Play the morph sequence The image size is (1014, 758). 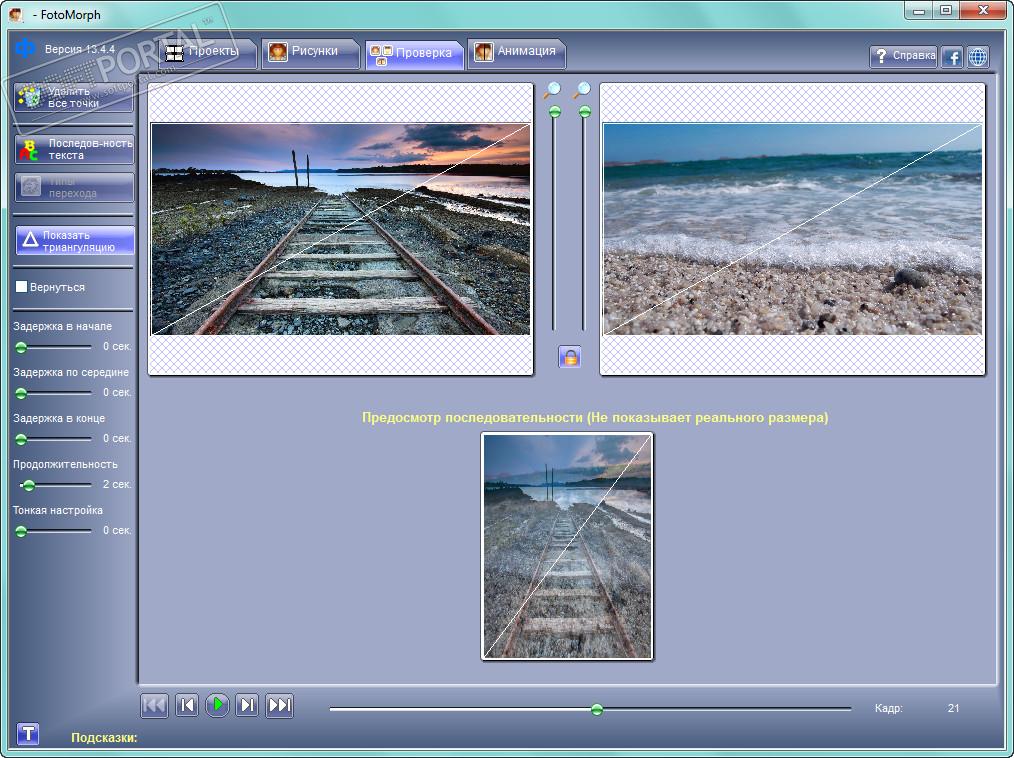click(217, 704)
